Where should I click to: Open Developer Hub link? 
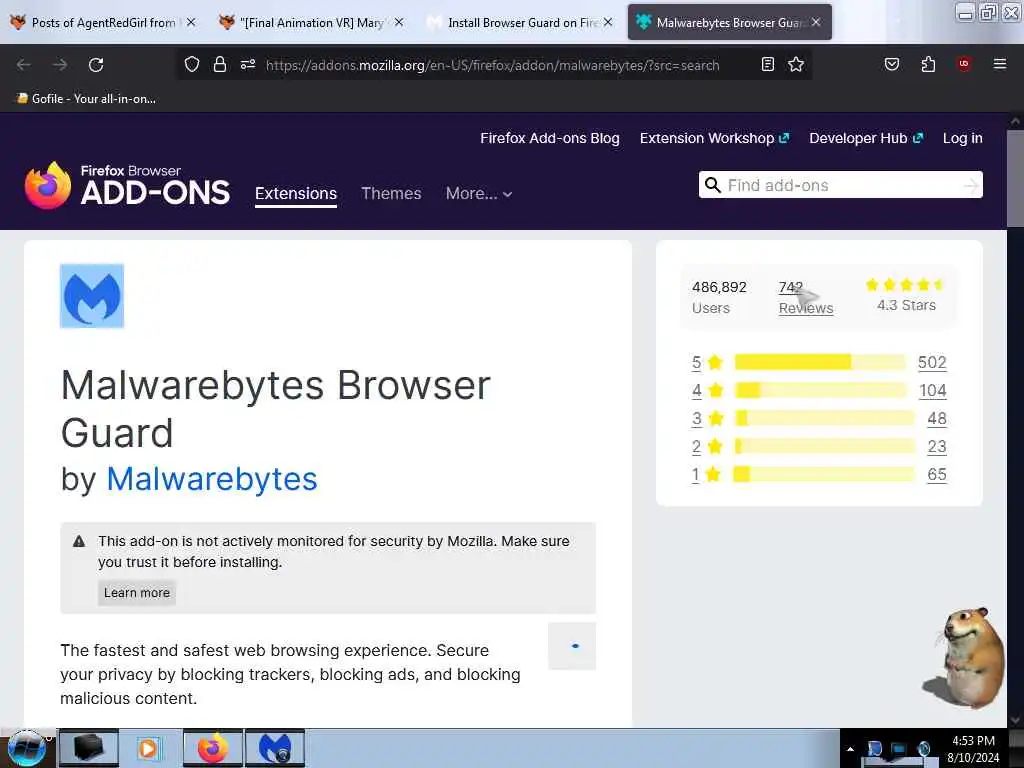pyautogui.click(x=866, y=138)
